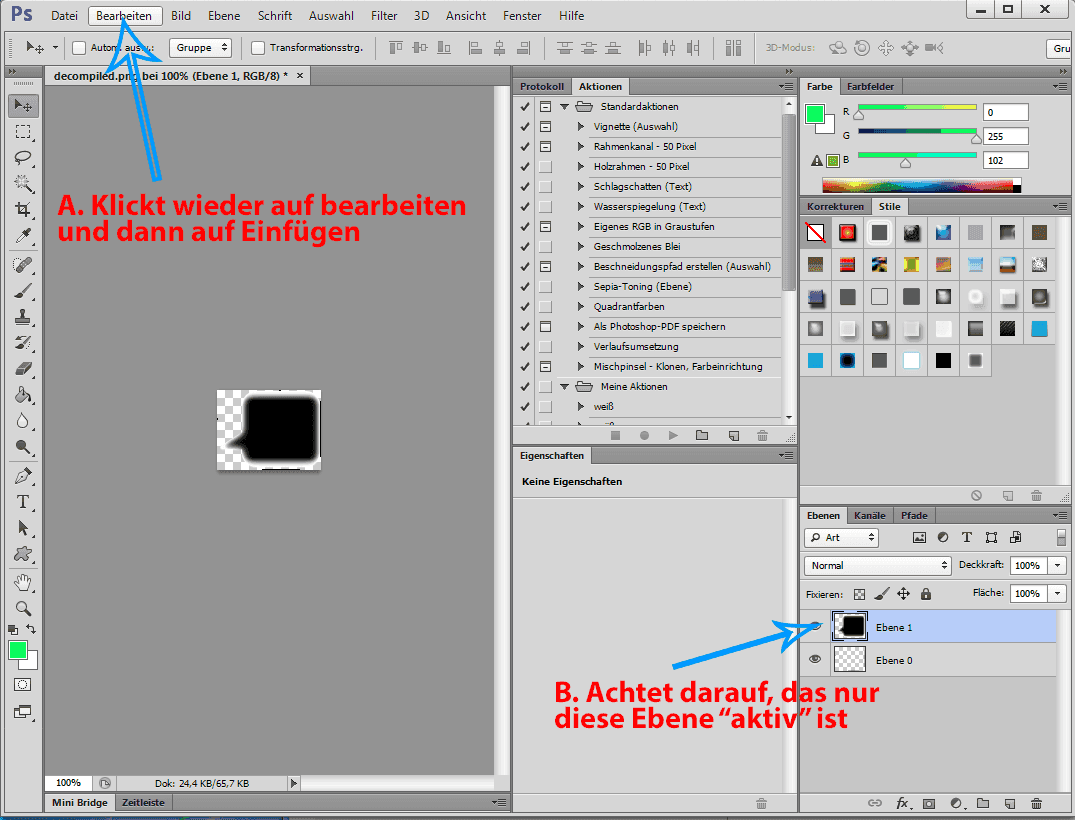
Task: Toggle dialog box for Quadrantfarben action
Action: pyautogui.click(x=545, y=306)
